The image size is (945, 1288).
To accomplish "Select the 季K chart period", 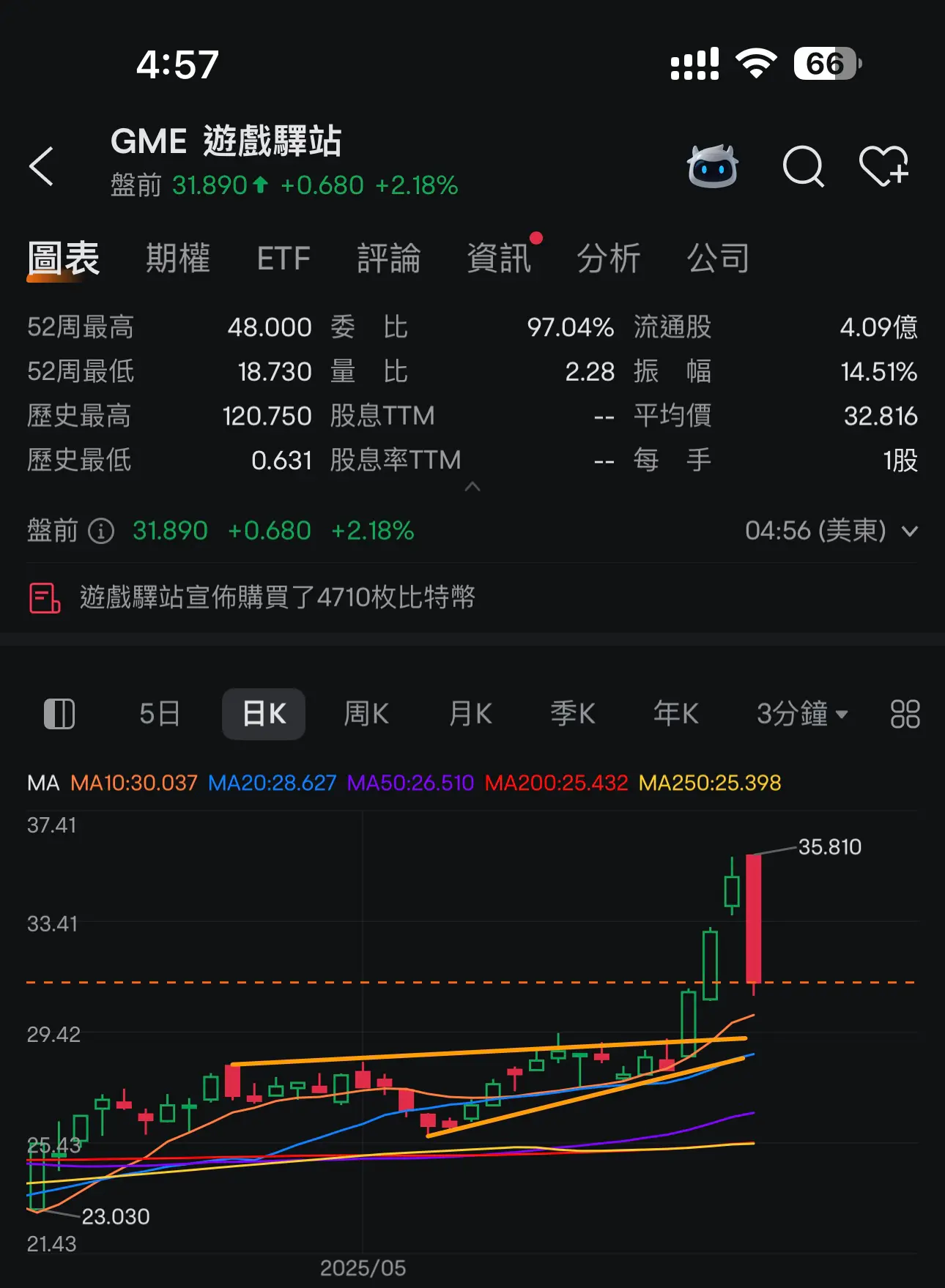I will click(573, 714).
